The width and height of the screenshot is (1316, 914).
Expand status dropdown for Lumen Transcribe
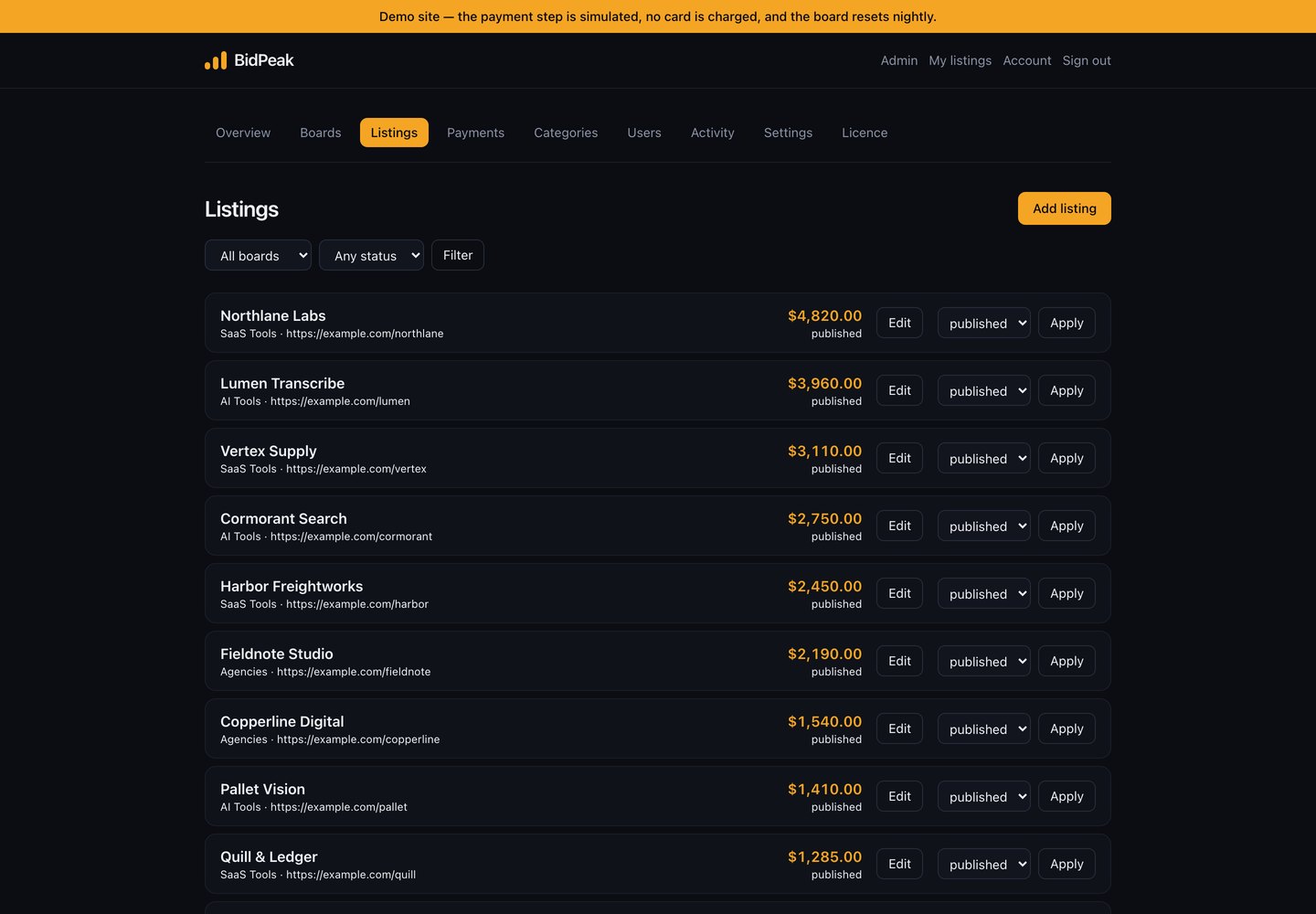[x=984, y=390]
